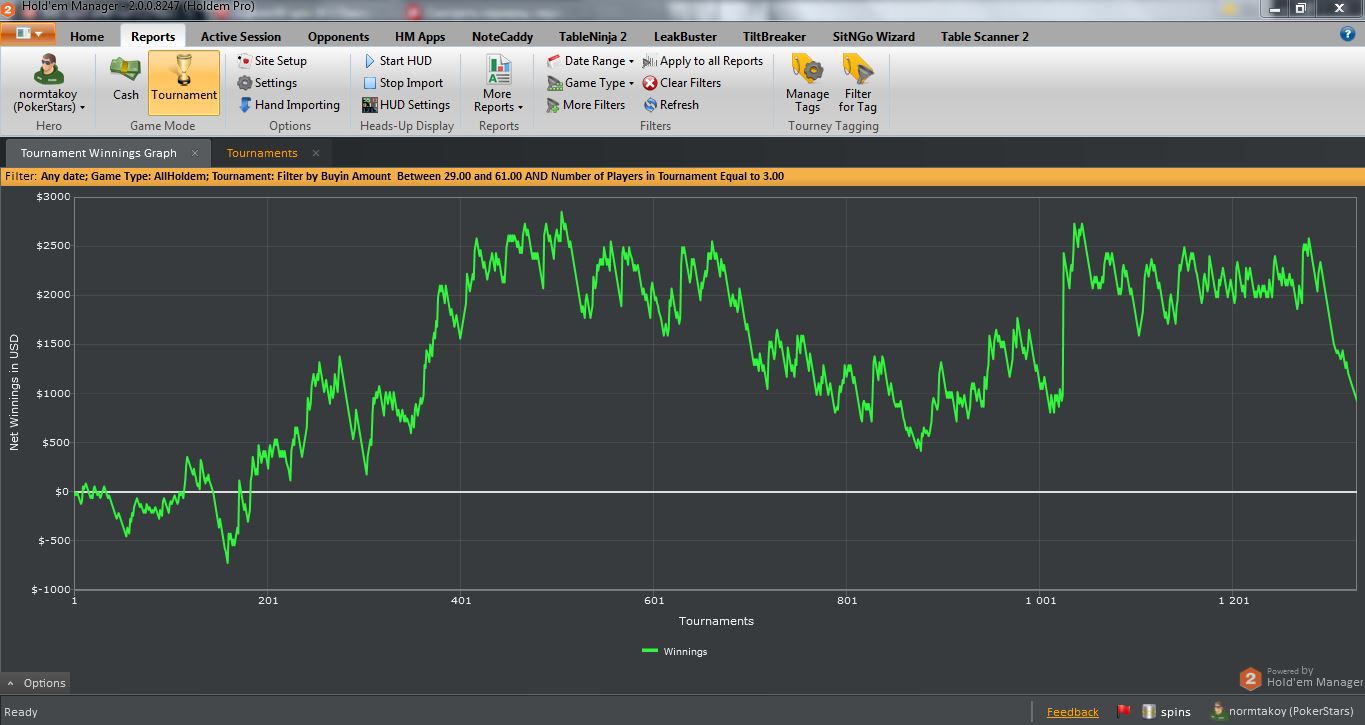Screen dimensions: 1365x725
Task: Switch to the Home ribbon tab
Action: coord(87,37)
